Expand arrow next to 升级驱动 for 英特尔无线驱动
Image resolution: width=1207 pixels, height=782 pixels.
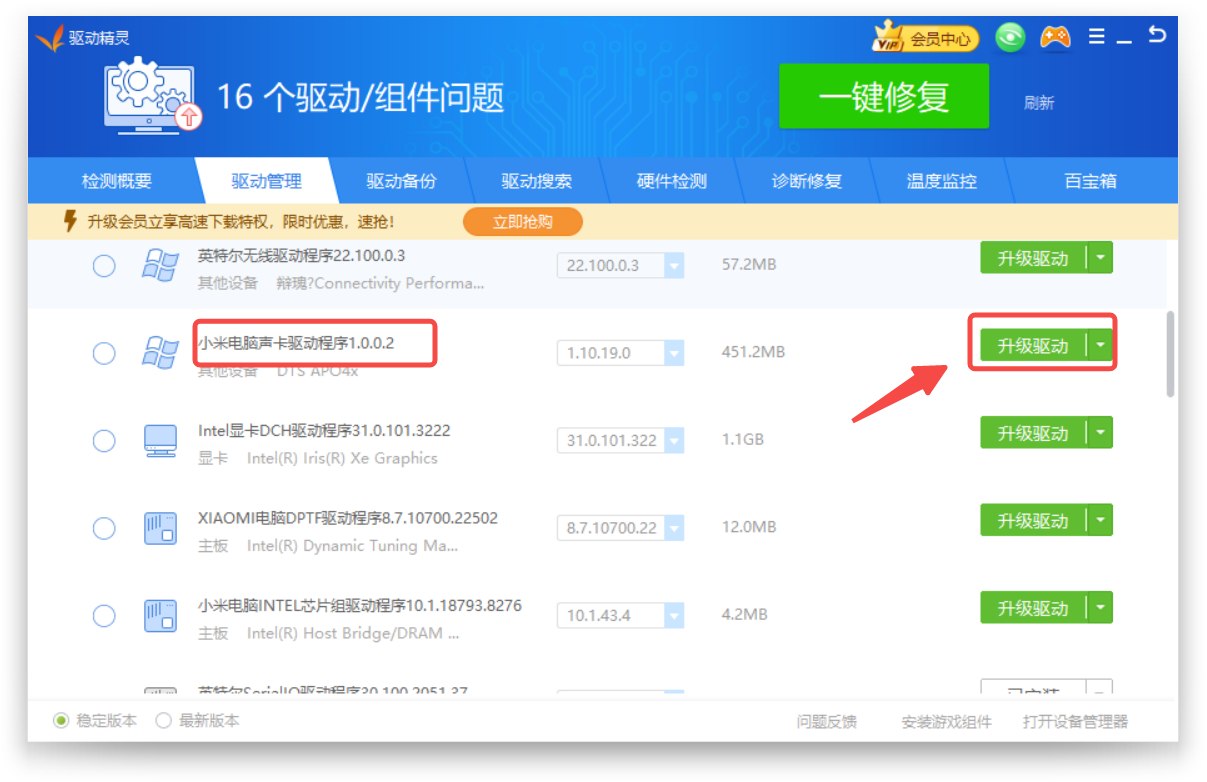pyautogui.click(x=1100, y=258)
